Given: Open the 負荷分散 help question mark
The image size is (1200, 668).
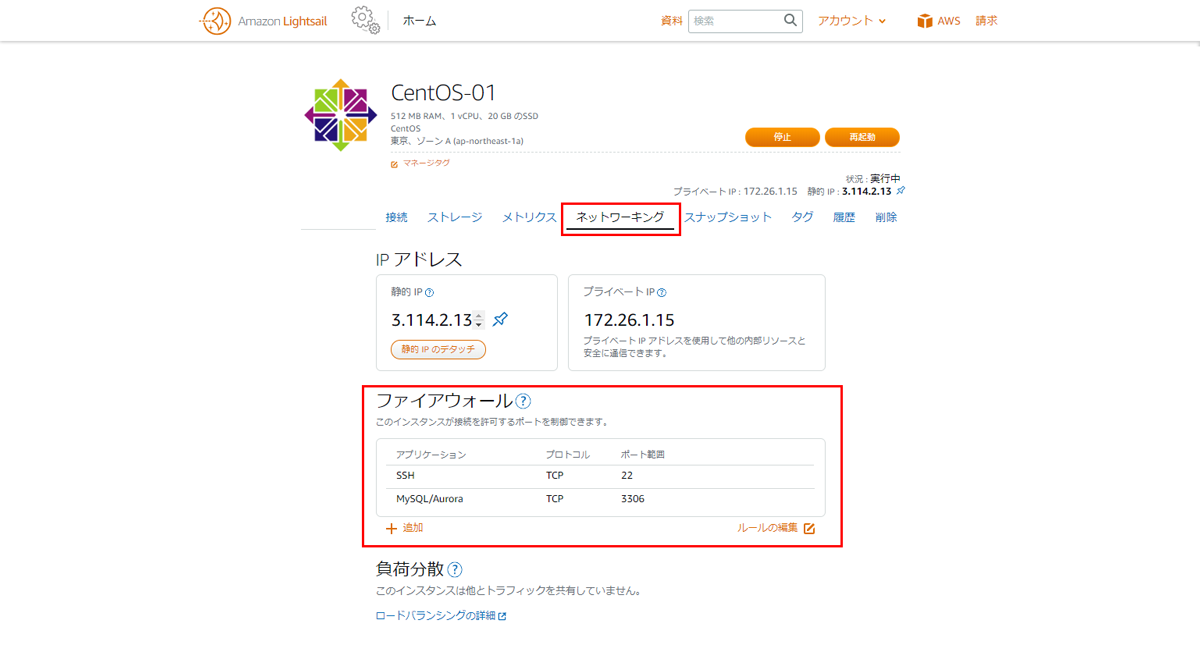Looking at the screenshot, I should point(456,570).
